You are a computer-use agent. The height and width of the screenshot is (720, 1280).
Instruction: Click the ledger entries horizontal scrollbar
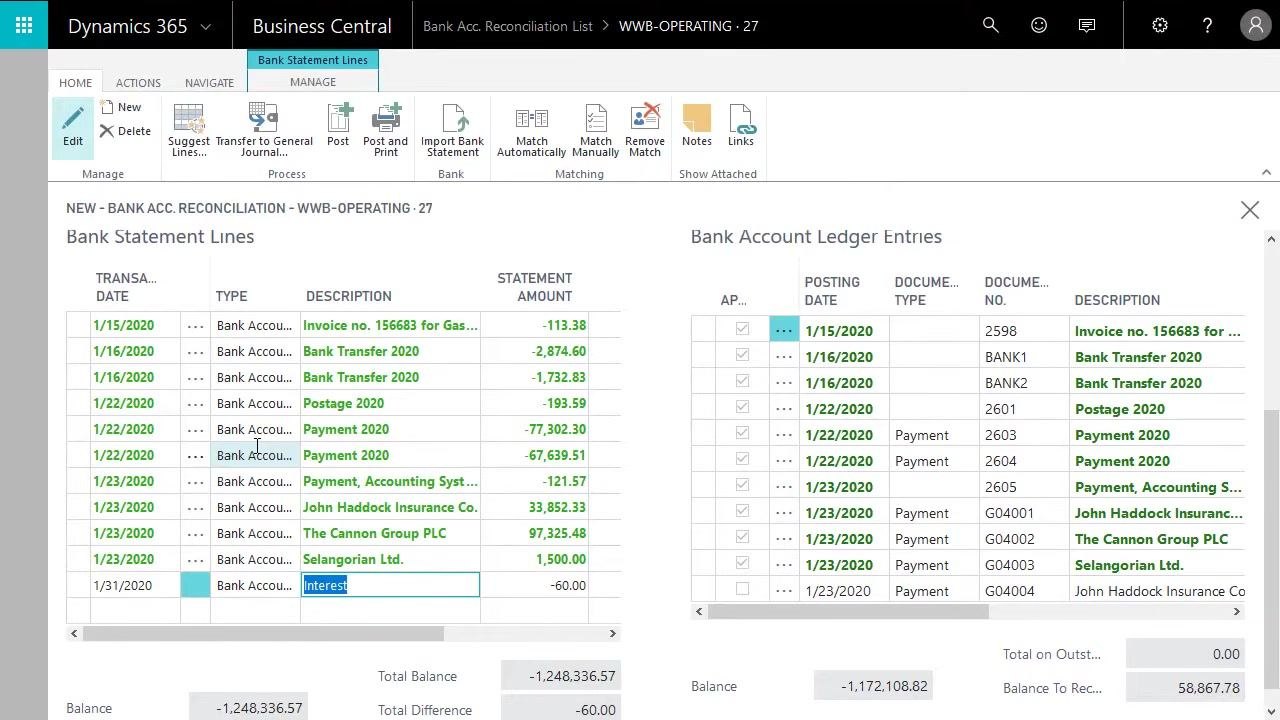point(848,612)
